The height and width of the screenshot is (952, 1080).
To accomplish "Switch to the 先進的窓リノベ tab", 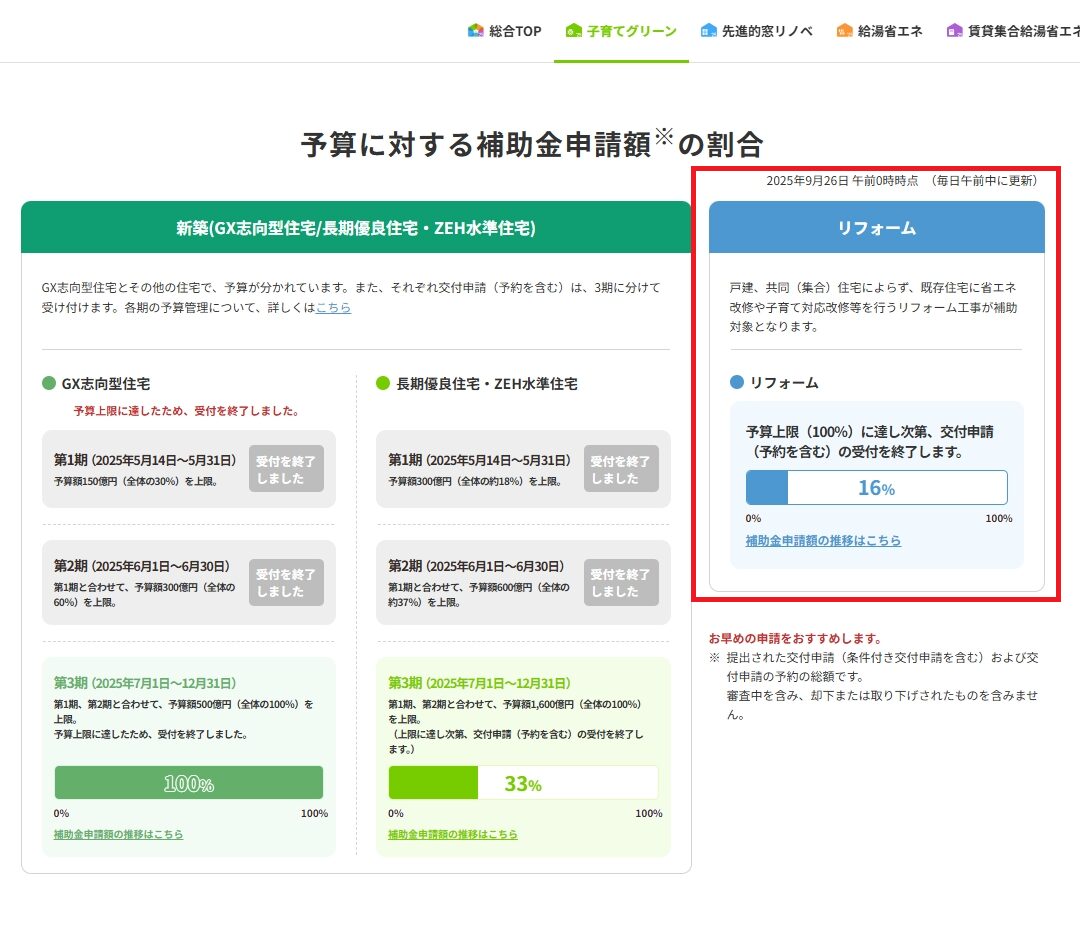I will pos(767,31).
